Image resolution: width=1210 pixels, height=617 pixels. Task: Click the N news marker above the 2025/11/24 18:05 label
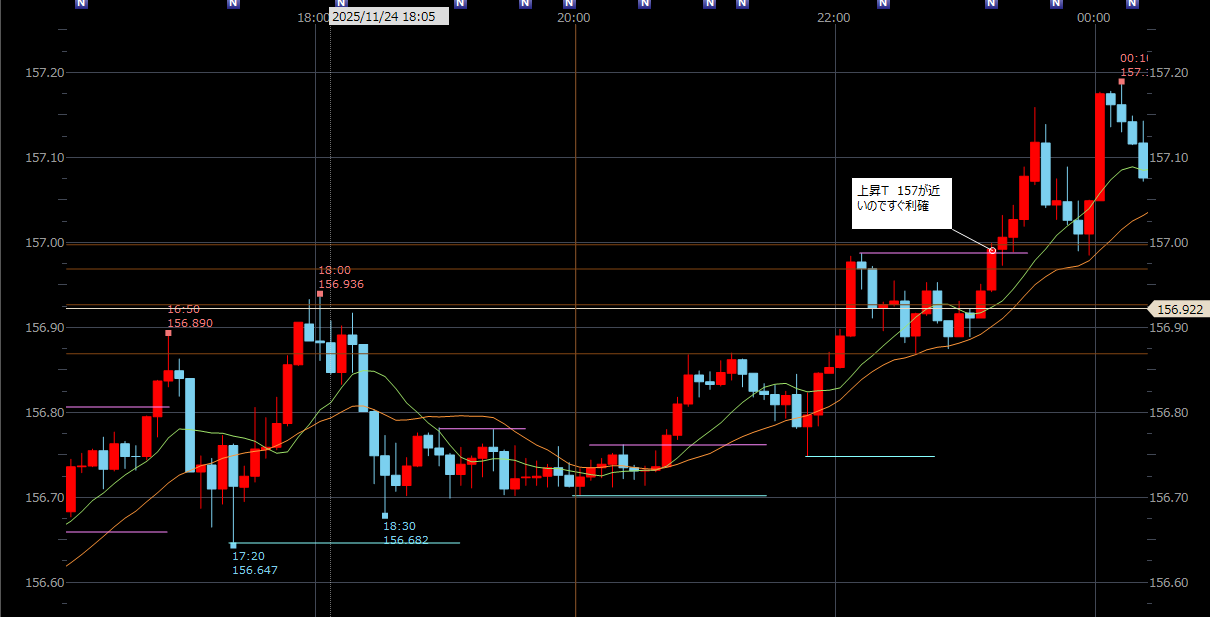(x=342, y=4)
